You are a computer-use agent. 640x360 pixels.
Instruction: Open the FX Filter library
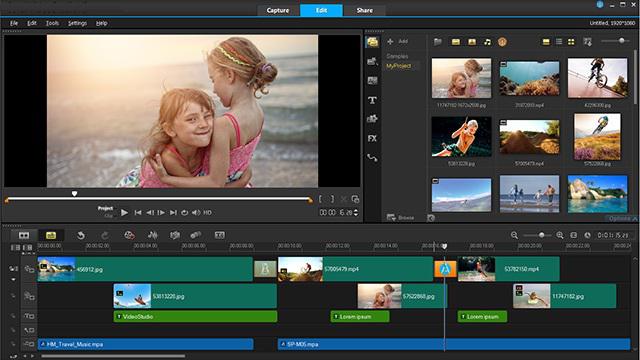click(372, 138)
